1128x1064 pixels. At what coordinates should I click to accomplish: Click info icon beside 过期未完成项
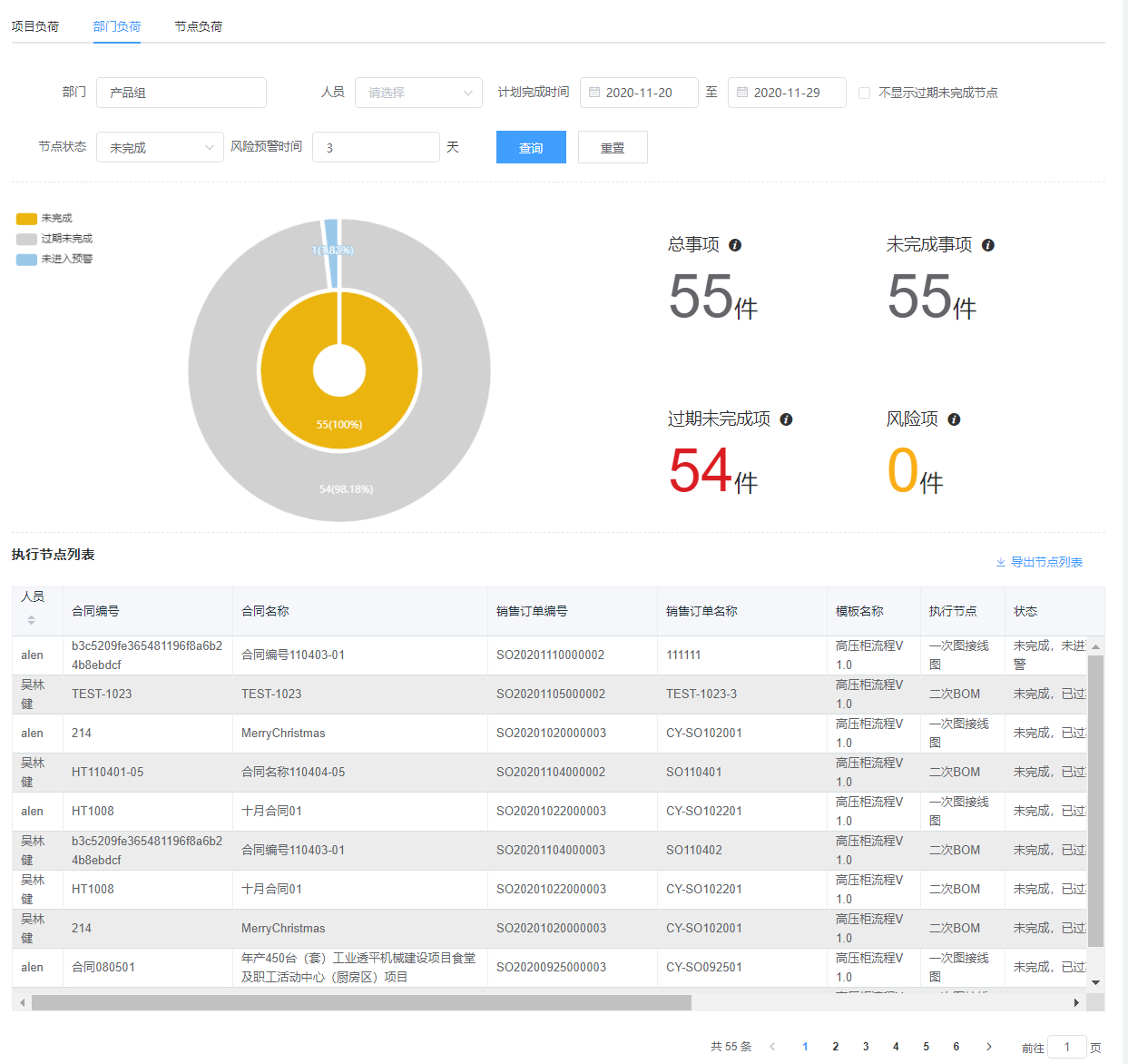(786, 419)
